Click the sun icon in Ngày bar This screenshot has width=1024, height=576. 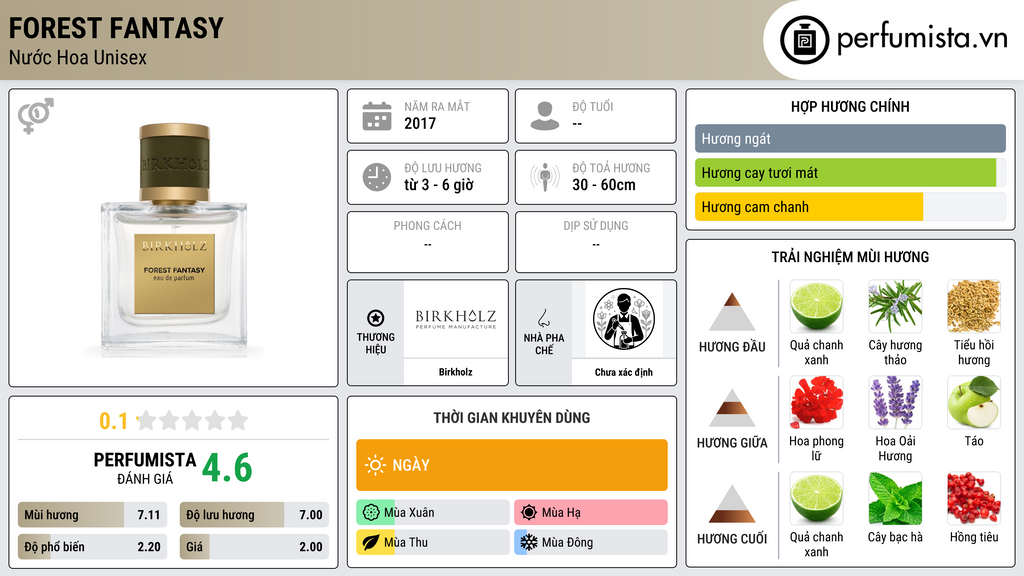click(375, 465)
